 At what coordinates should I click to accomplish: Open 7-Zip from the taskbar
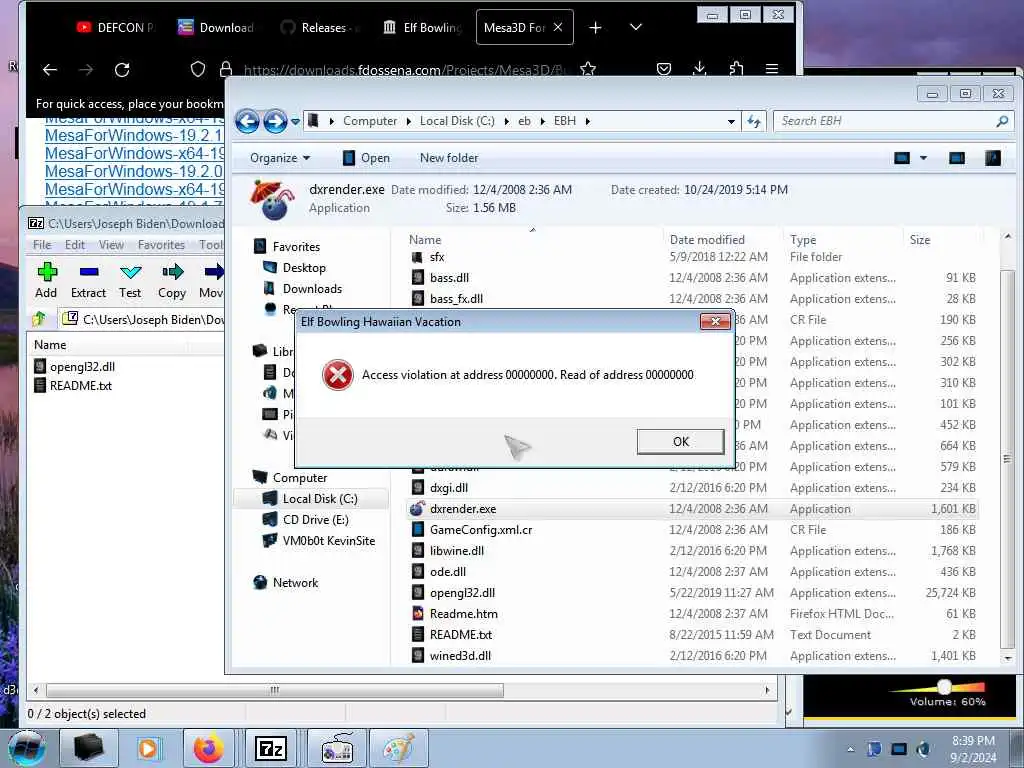tap(271, 748)
